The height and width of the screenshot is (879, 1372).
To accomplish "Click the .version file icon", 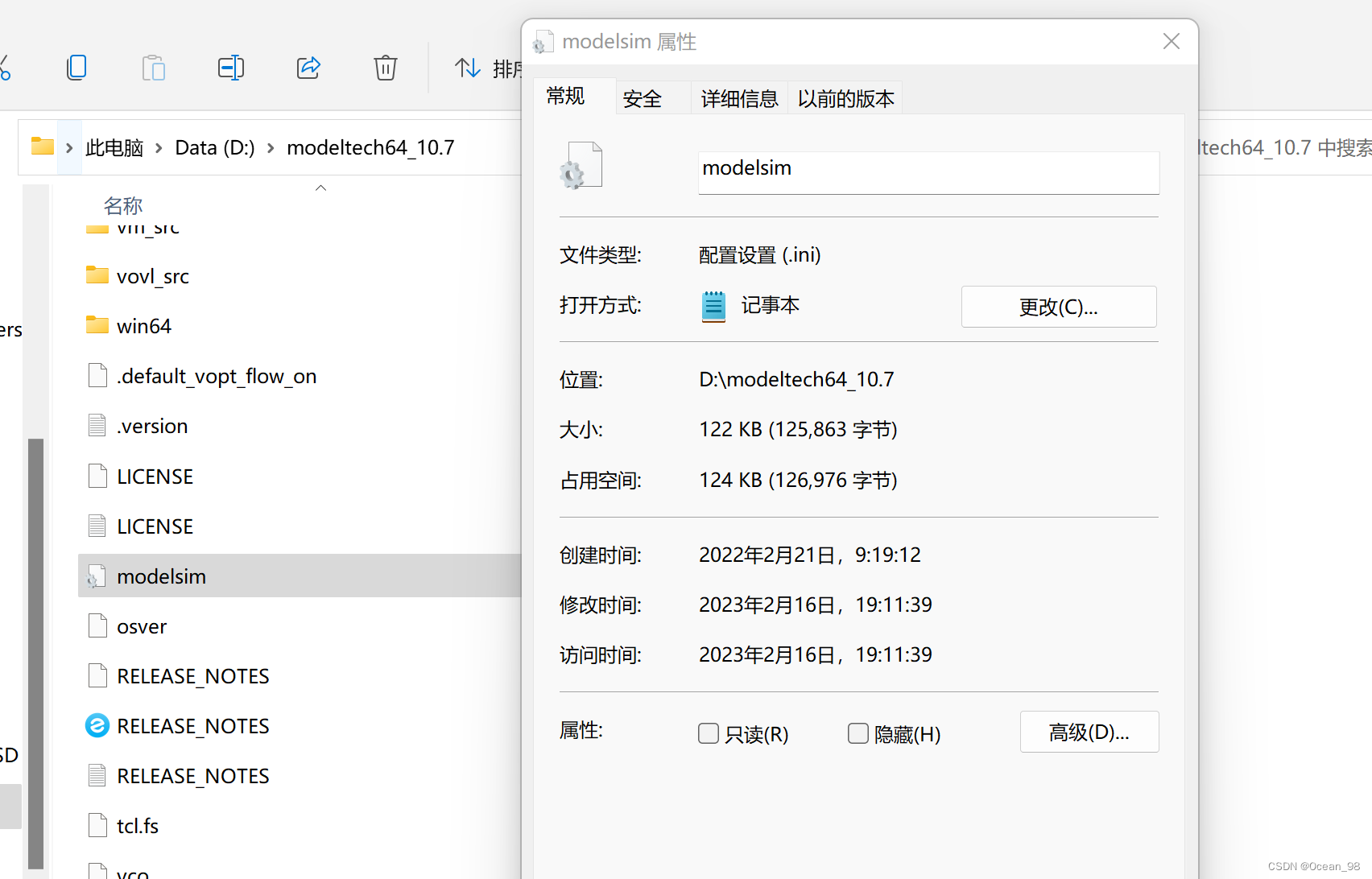I will tap(97, 425).
